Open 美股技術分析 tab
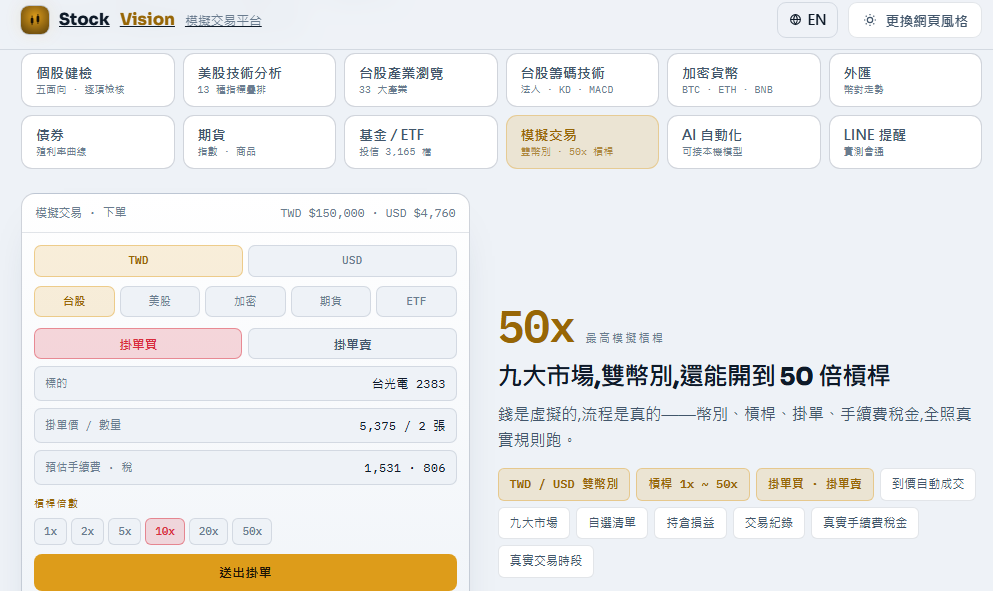Image resolution: width=993 pixels, height=591 pixels. [259, 80]
